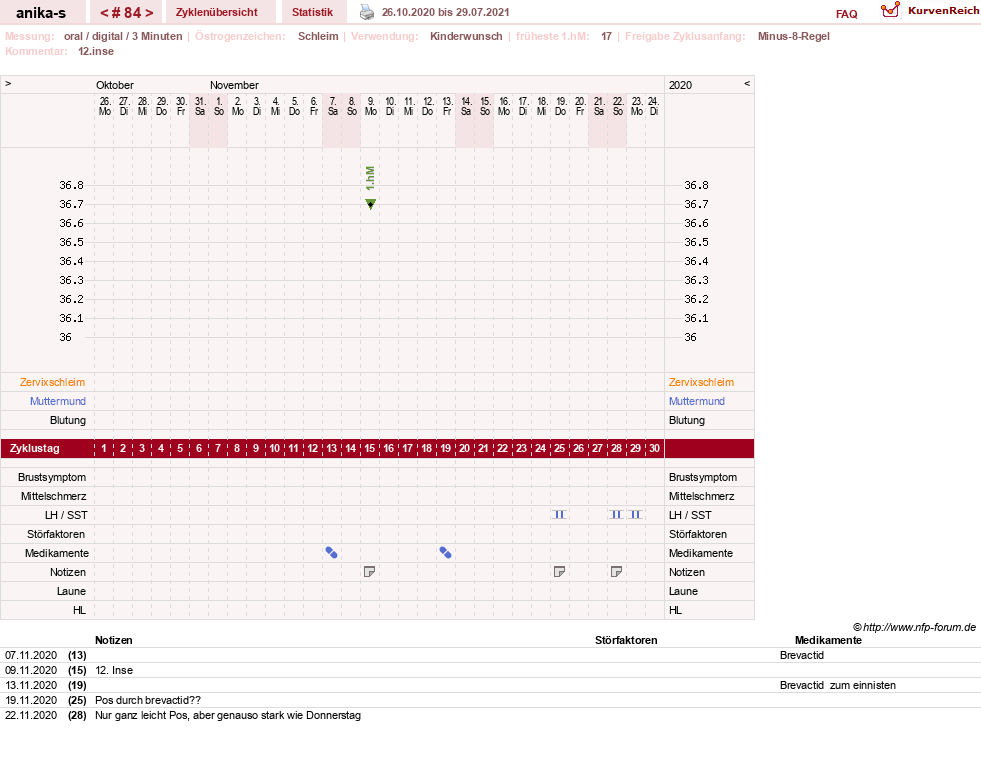
Task: Open the nfp-forum.de copyright link
Action: 914,627
